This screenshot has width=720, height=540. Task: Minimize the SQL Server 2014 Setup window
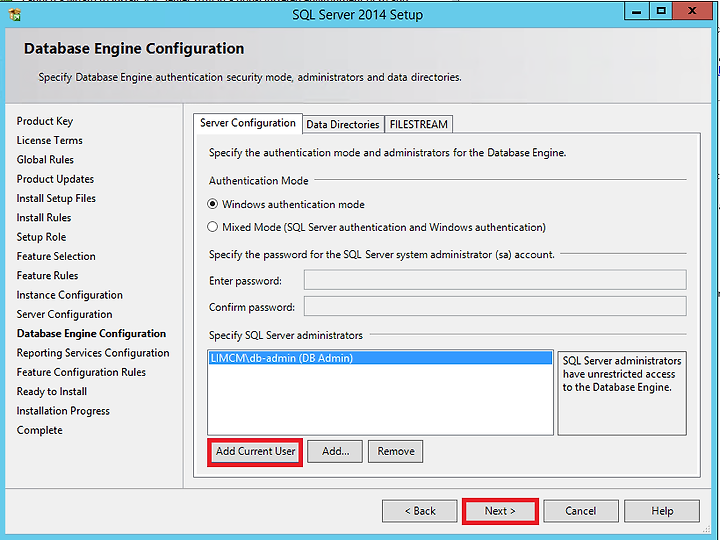click(636, 11)
